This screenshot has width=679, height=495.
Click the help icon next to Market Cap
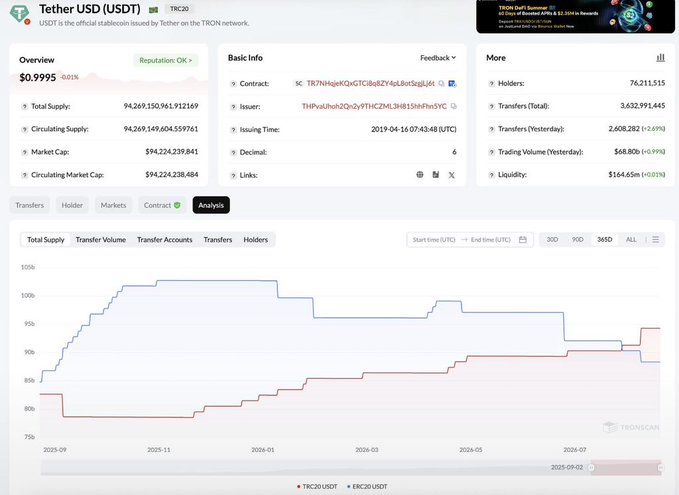[25, 152]
